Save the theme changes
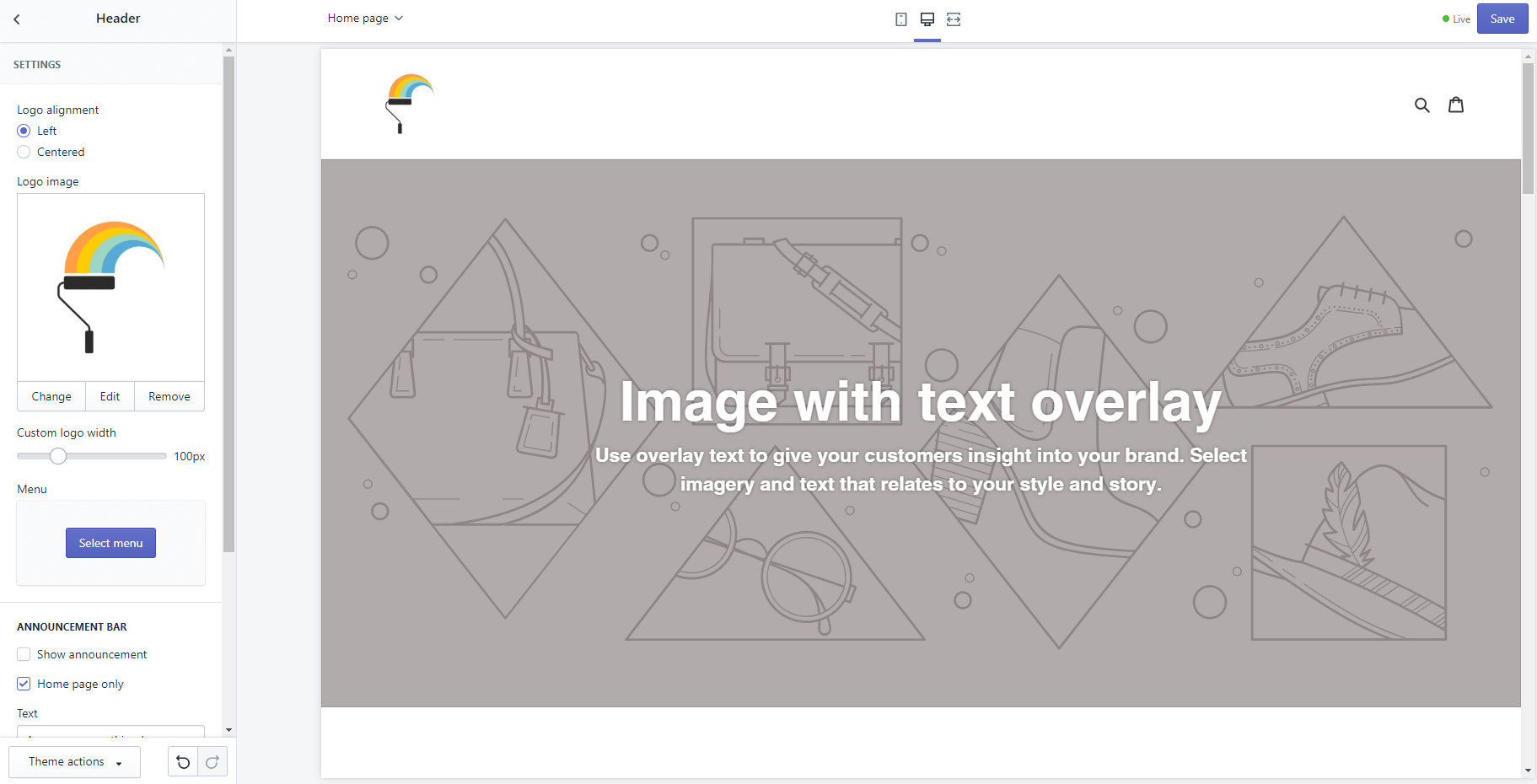1537x784 pixels. pyautogui.click(x=1502, y=18)
